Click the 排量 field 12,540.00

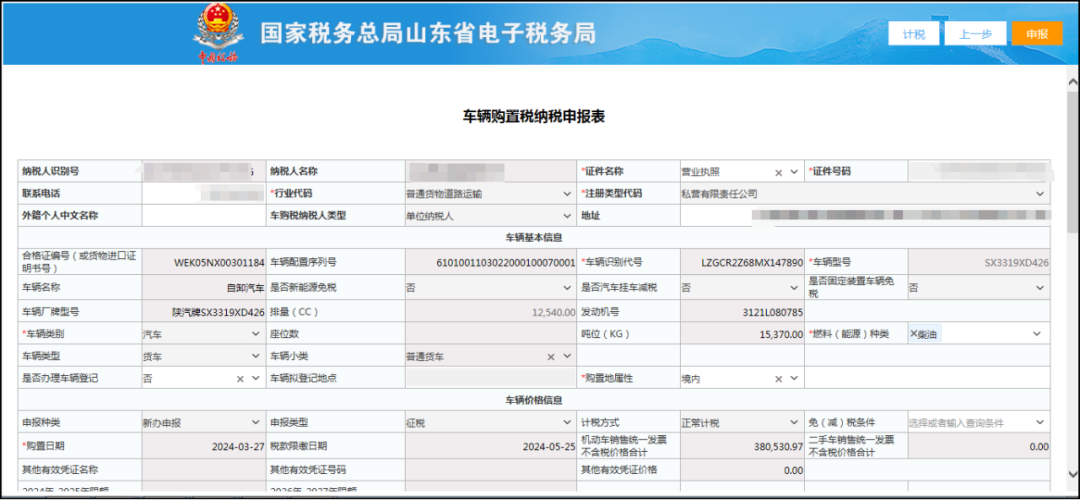tap(491, 312)
